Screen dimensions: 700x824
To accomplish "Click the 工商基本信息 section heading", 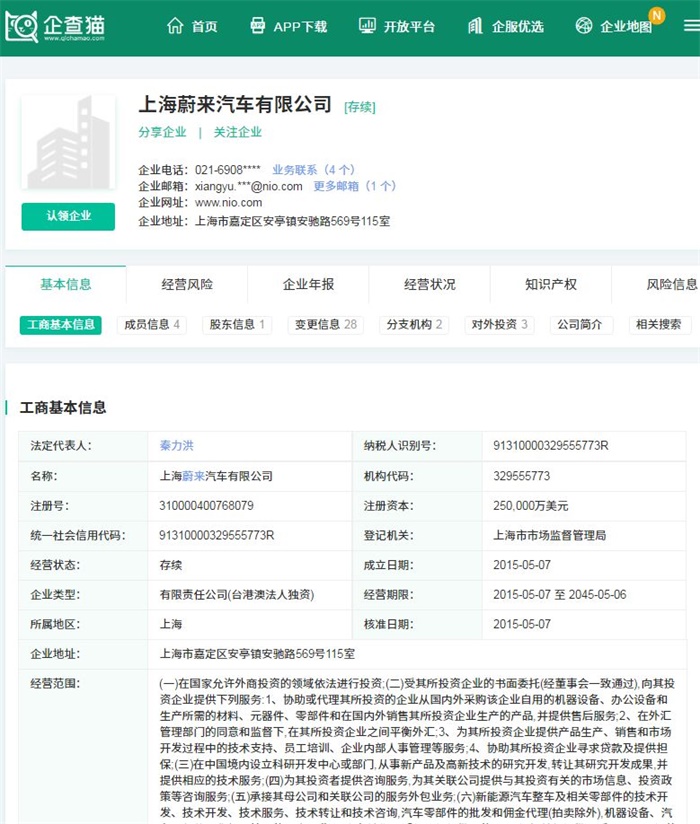I will [63, 407].
